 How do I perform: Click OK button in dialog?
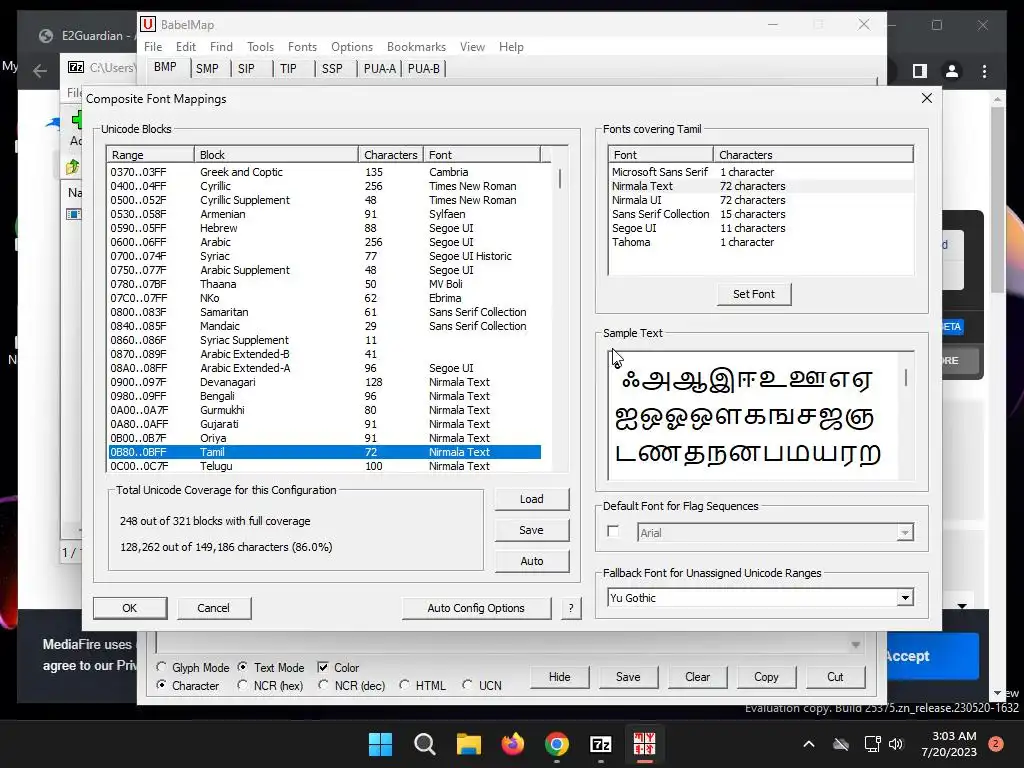pyautogui.click(x=130, y=608)
